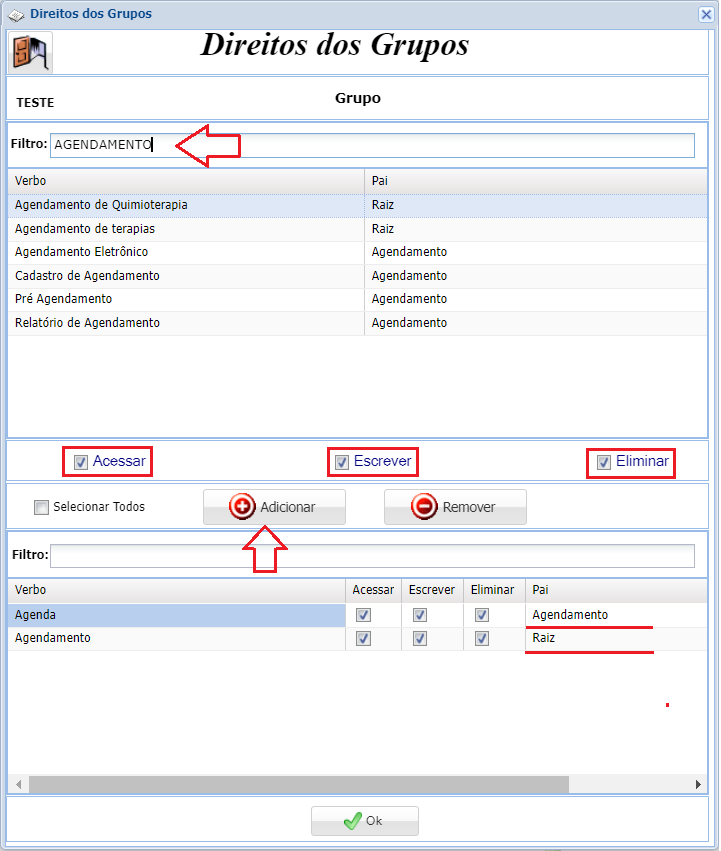Screen dimensions: 721x851
Task: Toggle the Escrever checkbox
Action: [x=342, y=462]
